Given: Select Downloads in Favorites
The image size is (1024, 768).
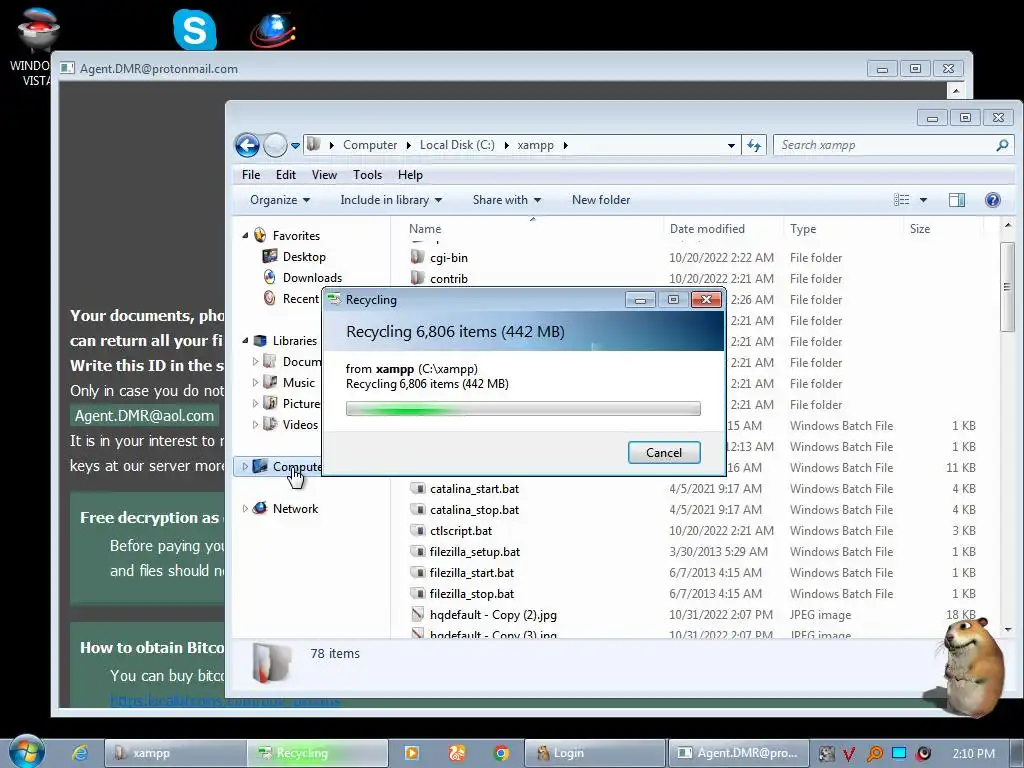Looking at the screenshot, I should 312,278.
